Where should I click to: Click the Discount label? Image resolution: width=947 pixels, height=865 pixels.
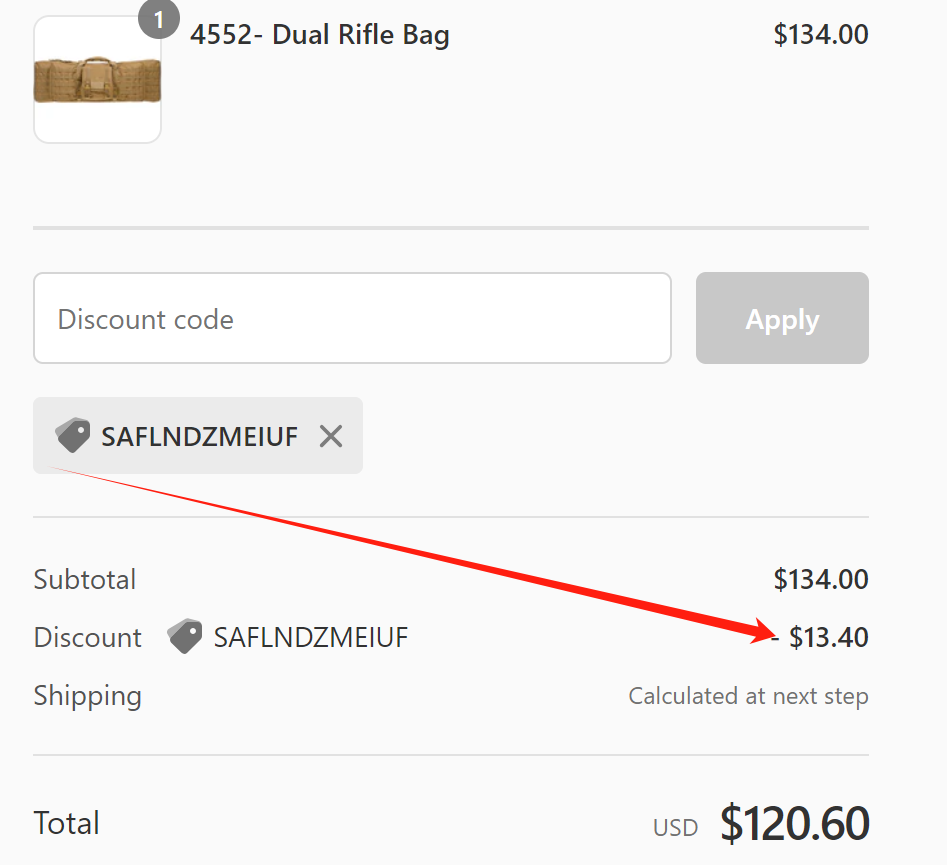(88, 637)
